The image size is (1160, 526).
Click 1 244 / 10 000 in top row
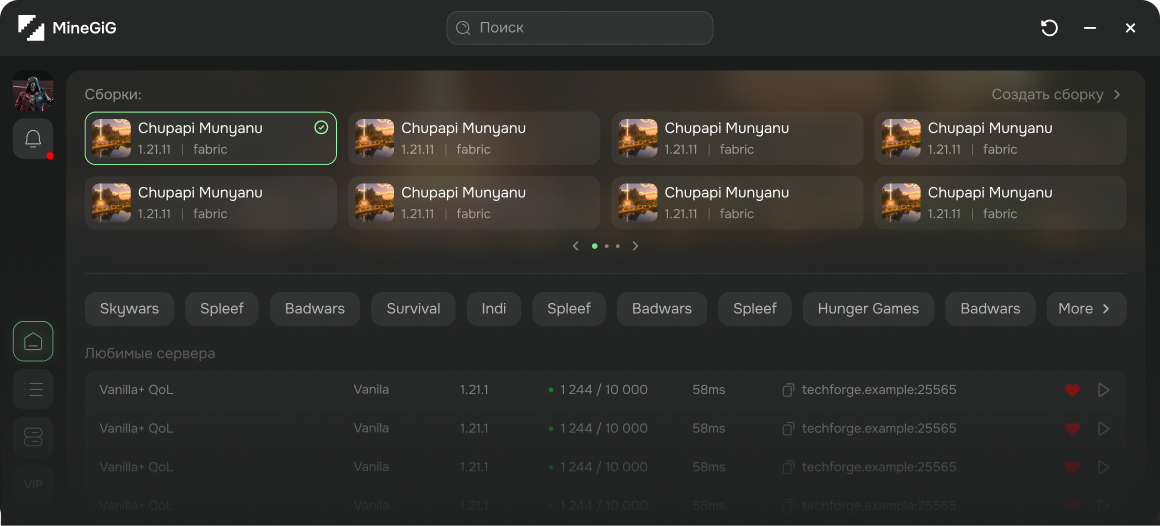coord(604,390)
